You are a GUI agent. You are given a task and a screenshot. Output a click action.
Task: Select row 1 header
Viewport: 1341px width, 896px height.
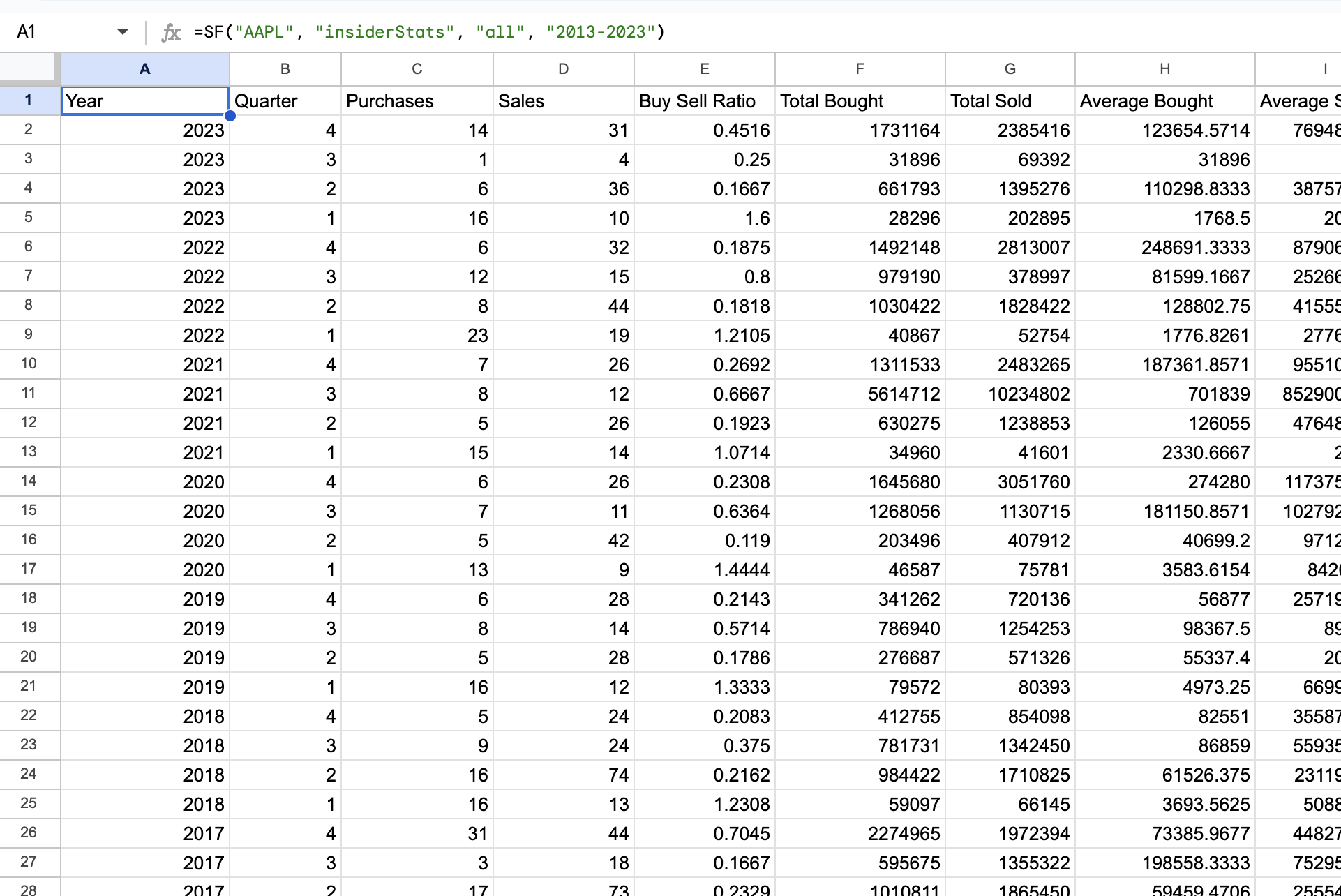(x=29, y=100)
